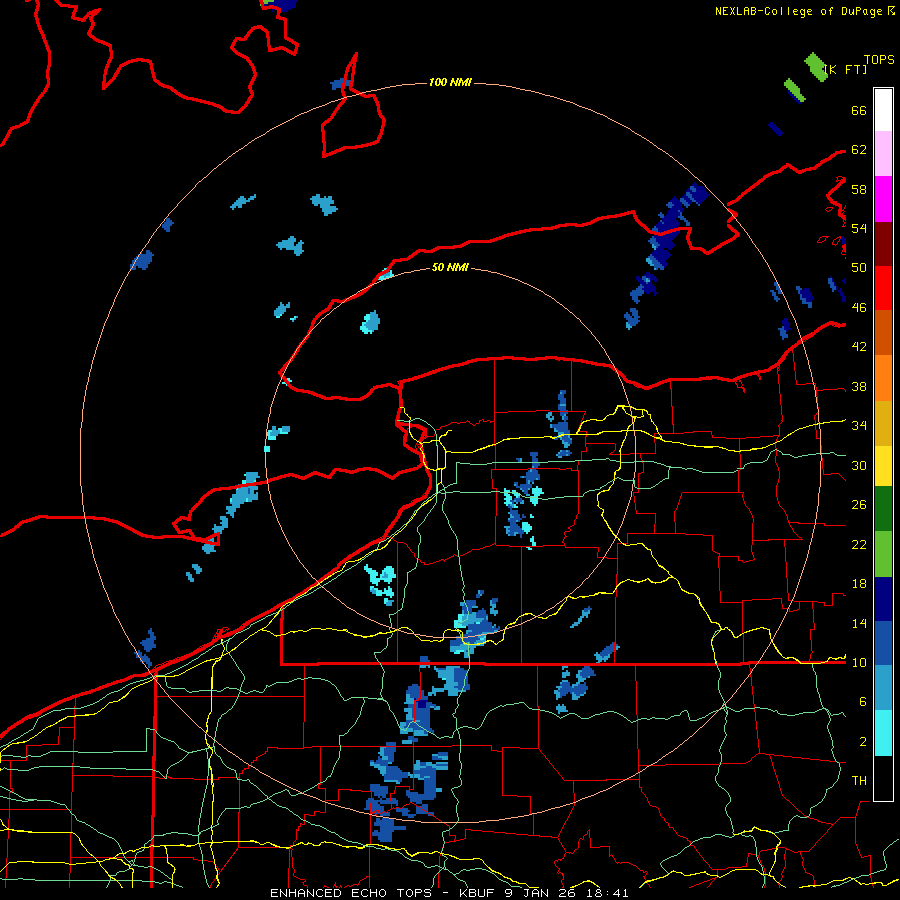The width and height of the screenshot is (900, 900).
Task: Click the navy blue legend swatch
Action: [883, 599]
